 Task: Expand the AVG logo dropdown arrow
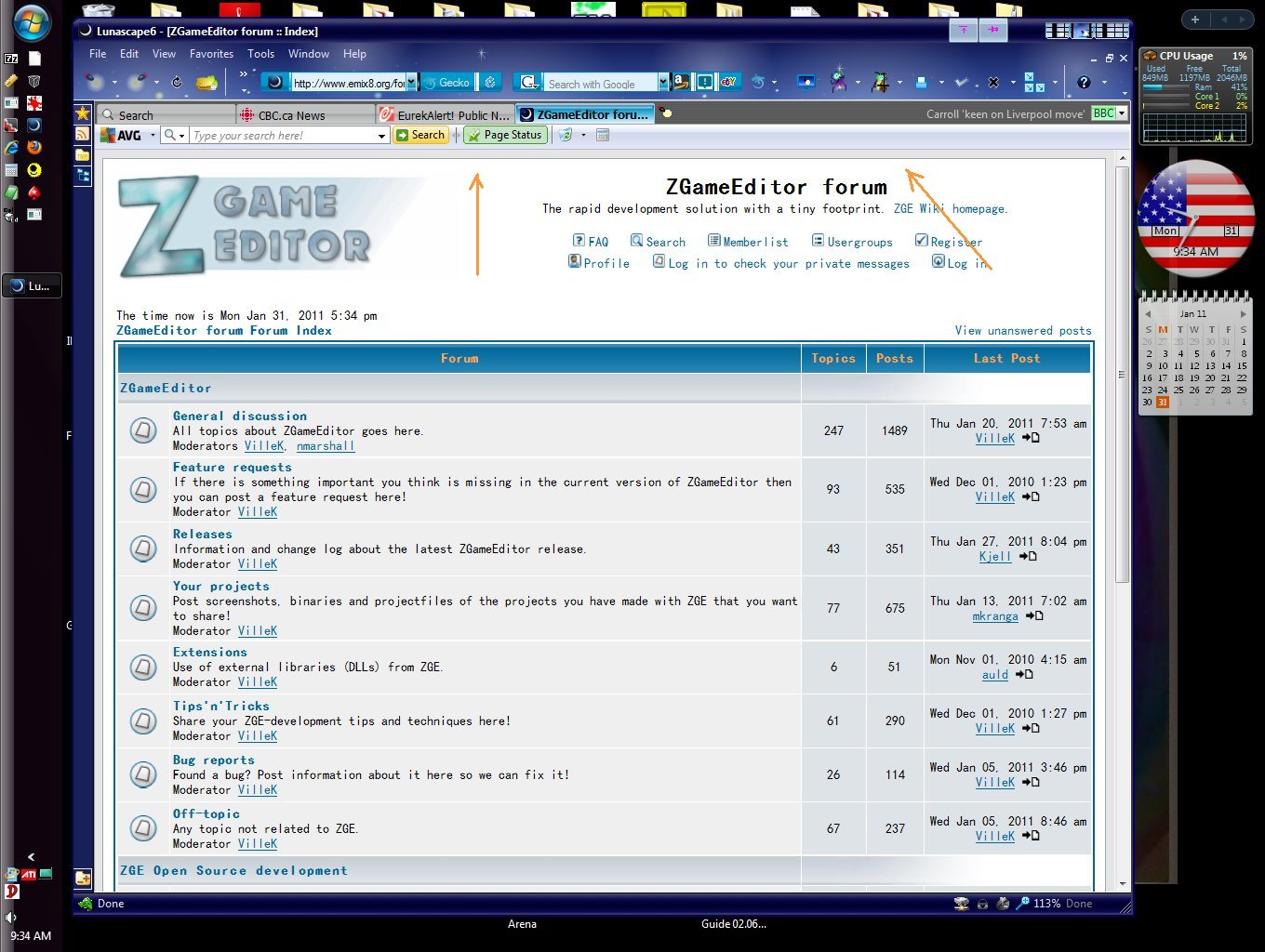point(153,136)
